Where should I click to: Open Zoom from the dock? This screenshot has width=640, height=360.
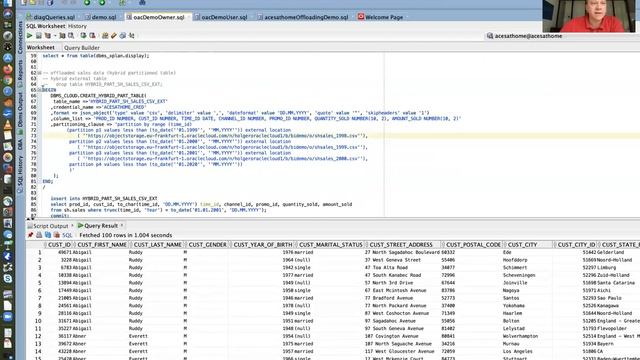pos(7,317)
